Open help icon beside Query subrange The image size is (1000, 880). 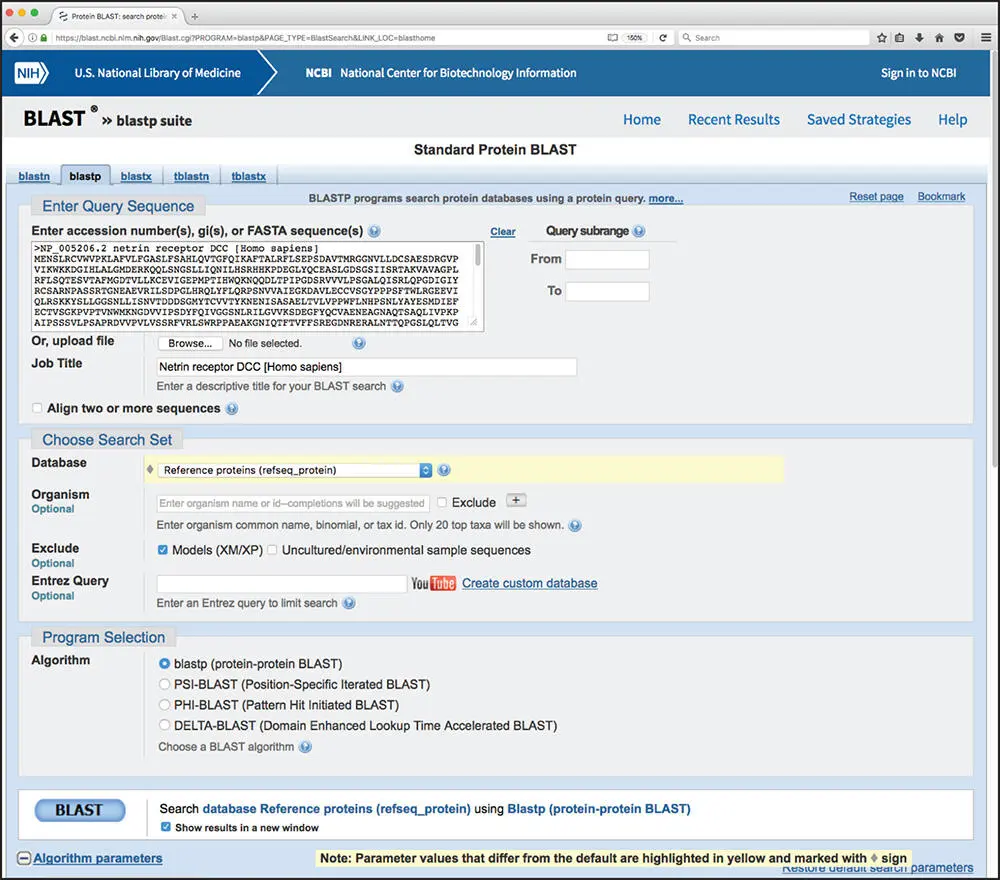639,231
